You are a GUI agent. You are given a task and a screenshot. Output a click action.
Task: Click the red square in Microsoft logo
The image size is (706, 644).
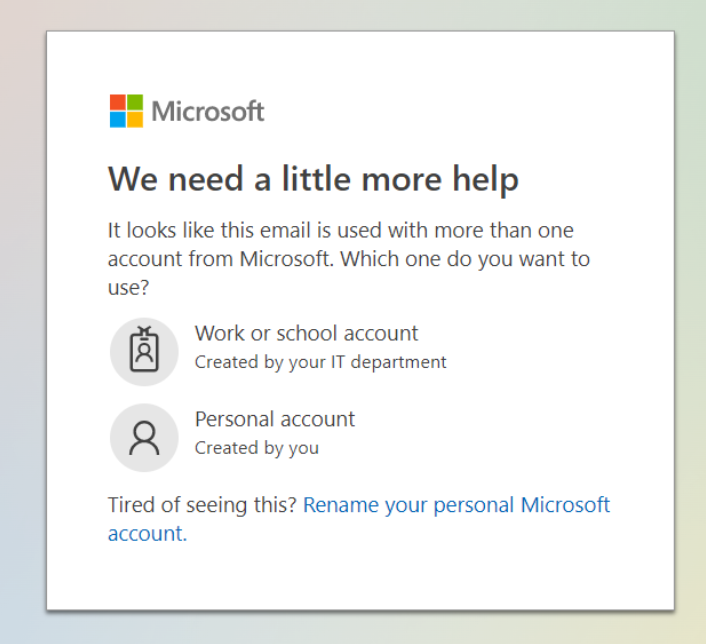[118, 102]
